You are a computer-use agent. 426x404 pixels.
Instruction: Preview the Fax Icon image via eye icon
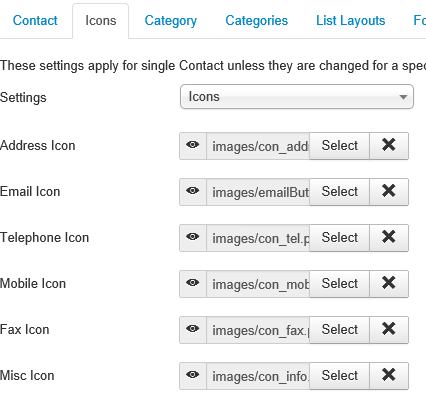coord(193,330)
